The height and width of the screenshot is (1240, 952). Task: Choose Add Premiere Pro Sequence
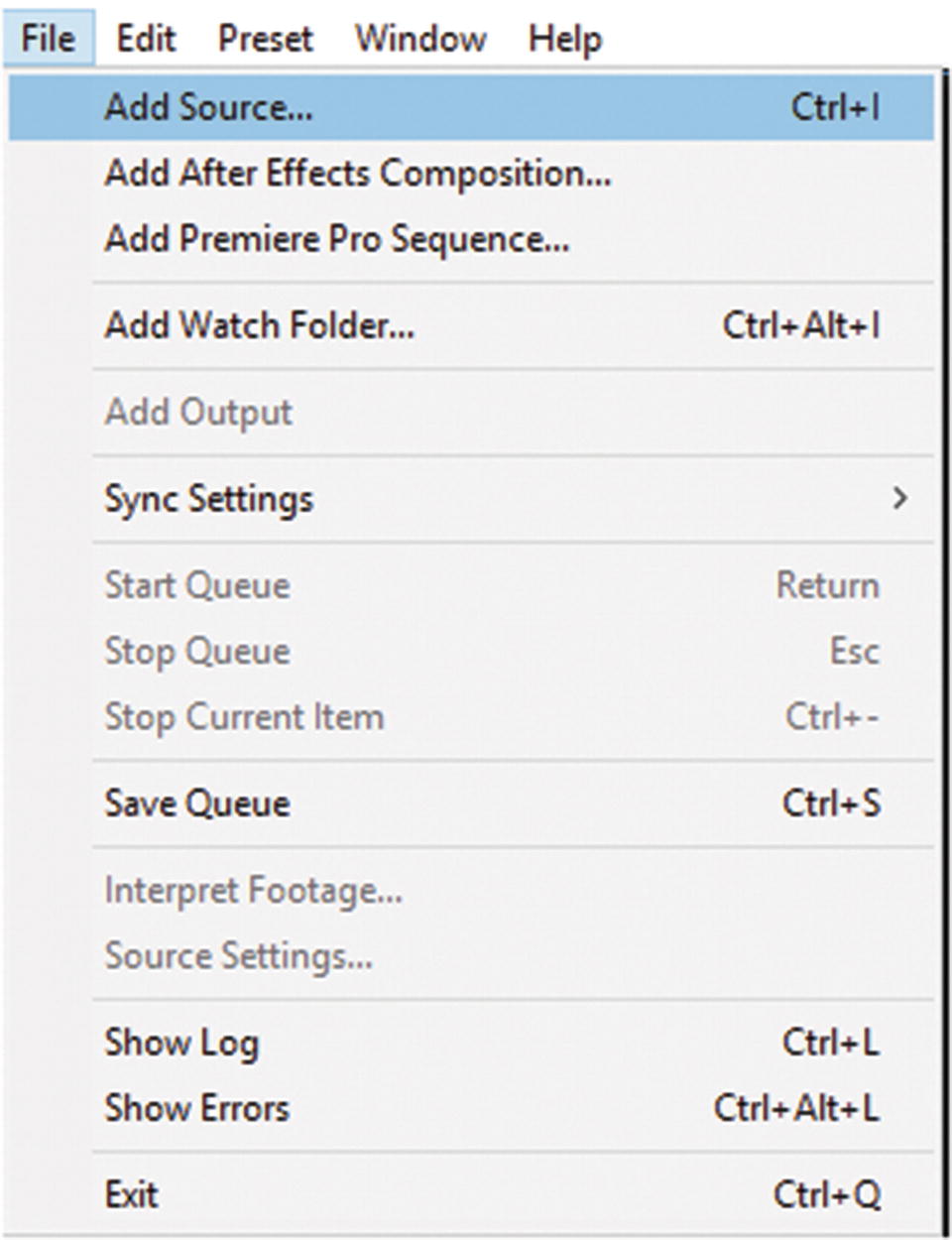[337, 239]
